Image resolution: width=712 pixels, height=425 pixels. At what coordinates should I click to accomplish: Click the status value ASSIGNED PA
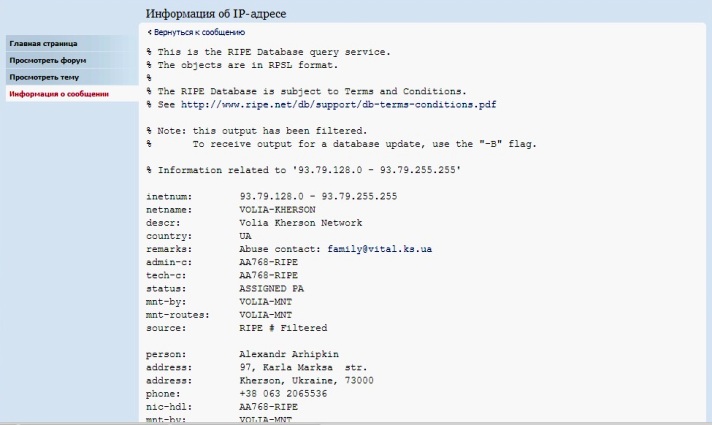272,288
